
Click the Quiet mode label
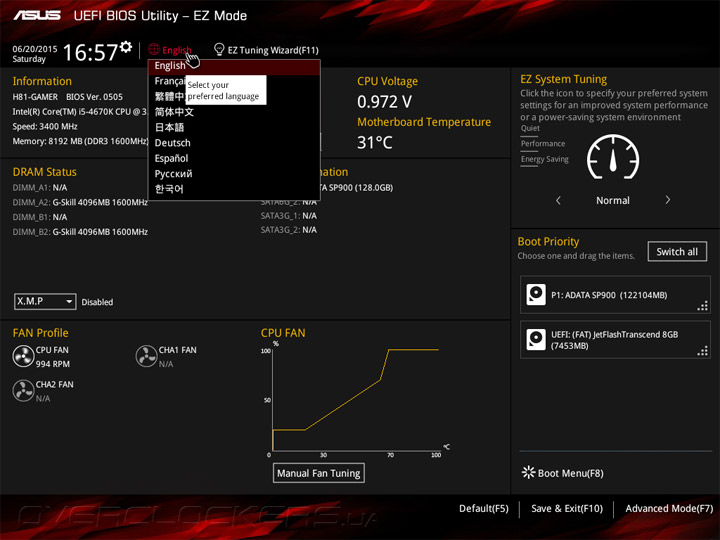click(530, 128)
